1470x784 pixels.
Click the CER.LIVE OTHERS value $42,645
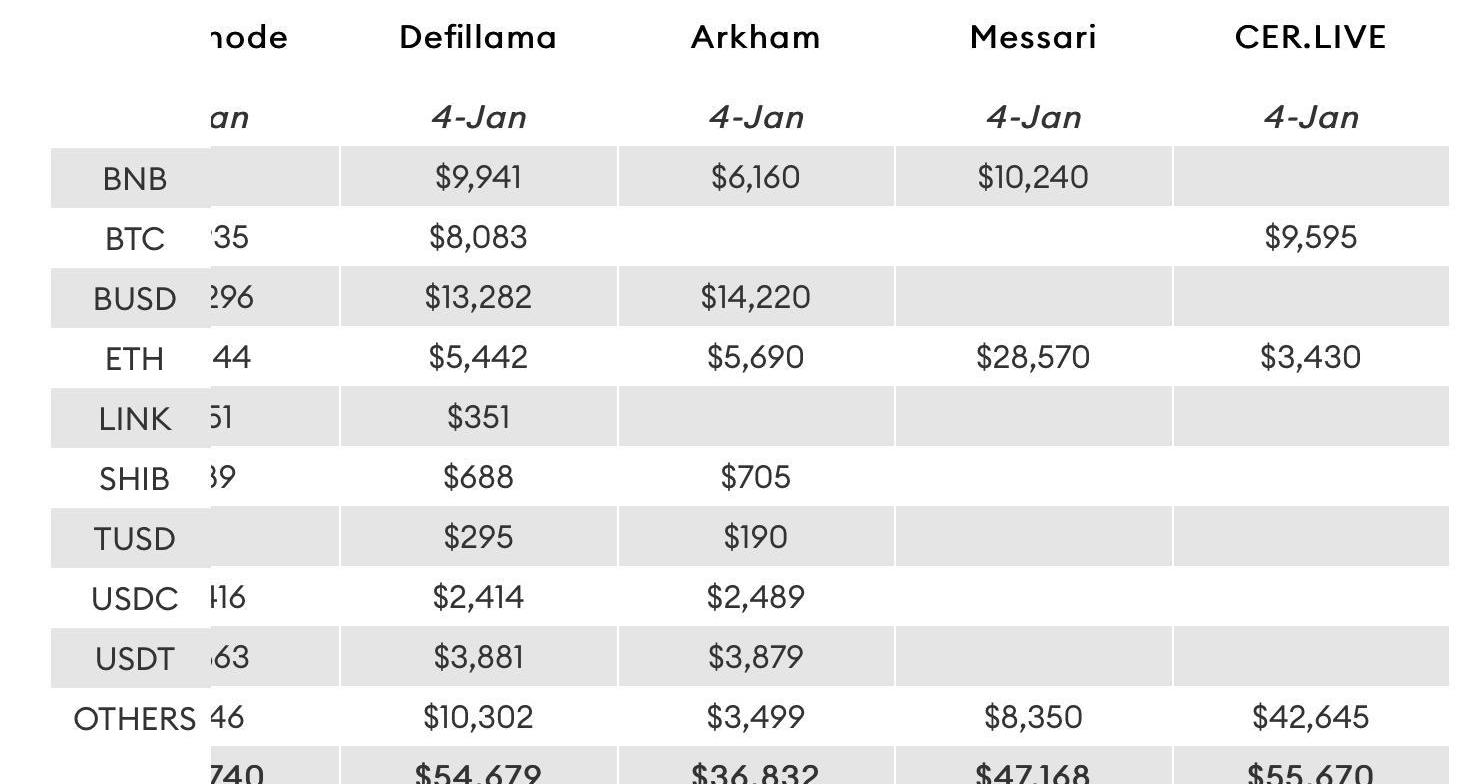click(x=1310, y=717)
